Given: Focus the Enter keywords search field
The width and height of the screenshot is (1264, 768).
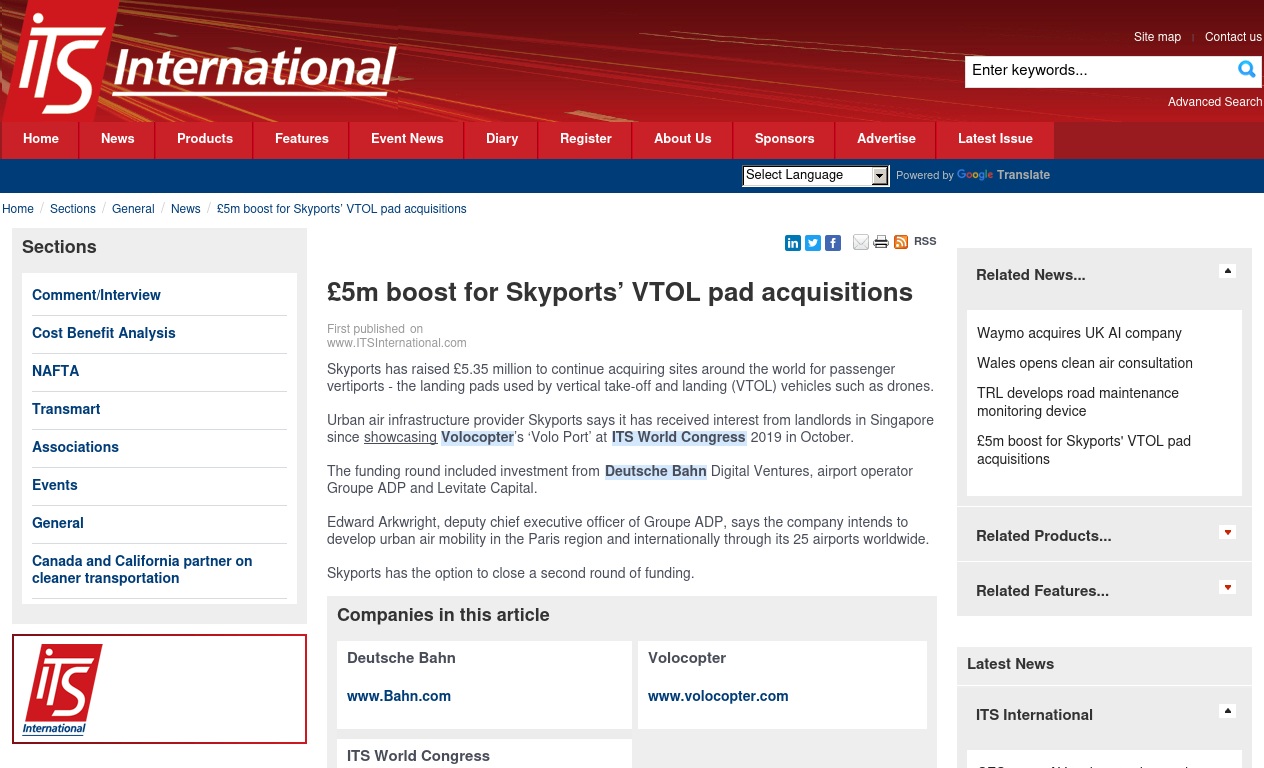Looking at the screenshot, I should [1100, 71].
